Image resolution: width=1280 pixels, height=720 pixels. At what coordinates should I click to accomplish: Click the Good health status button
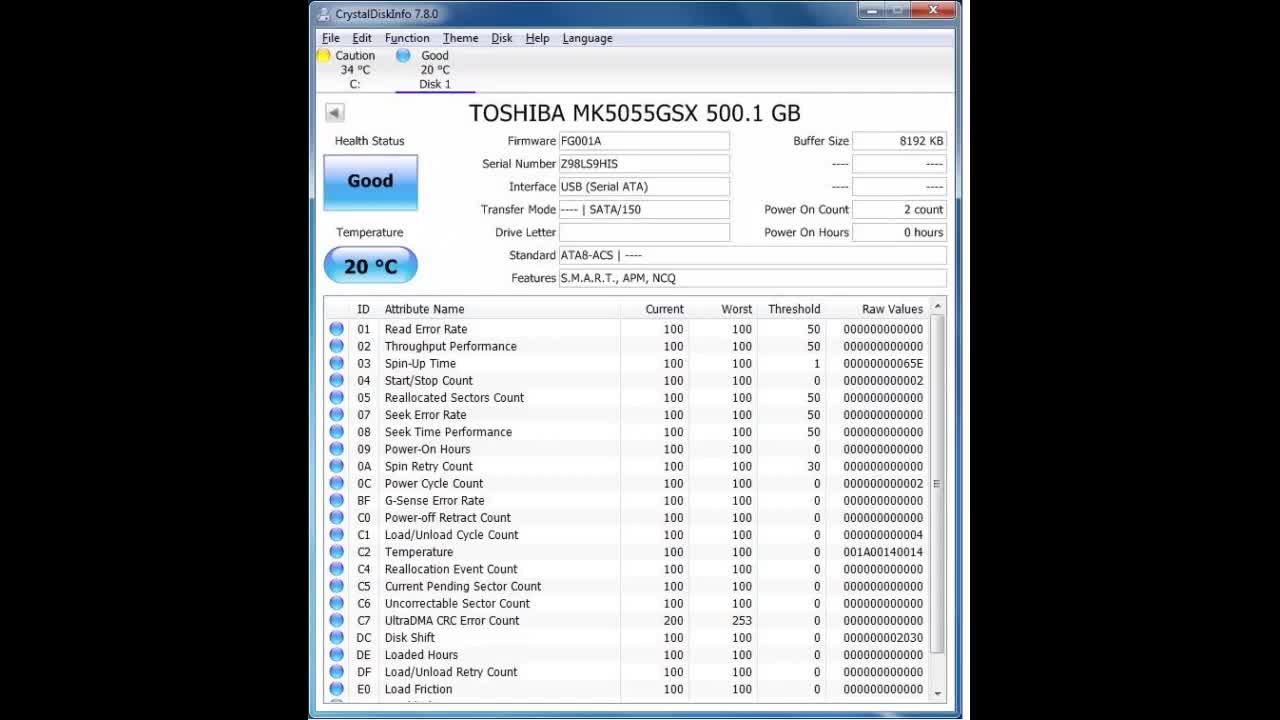pos(370,181)
